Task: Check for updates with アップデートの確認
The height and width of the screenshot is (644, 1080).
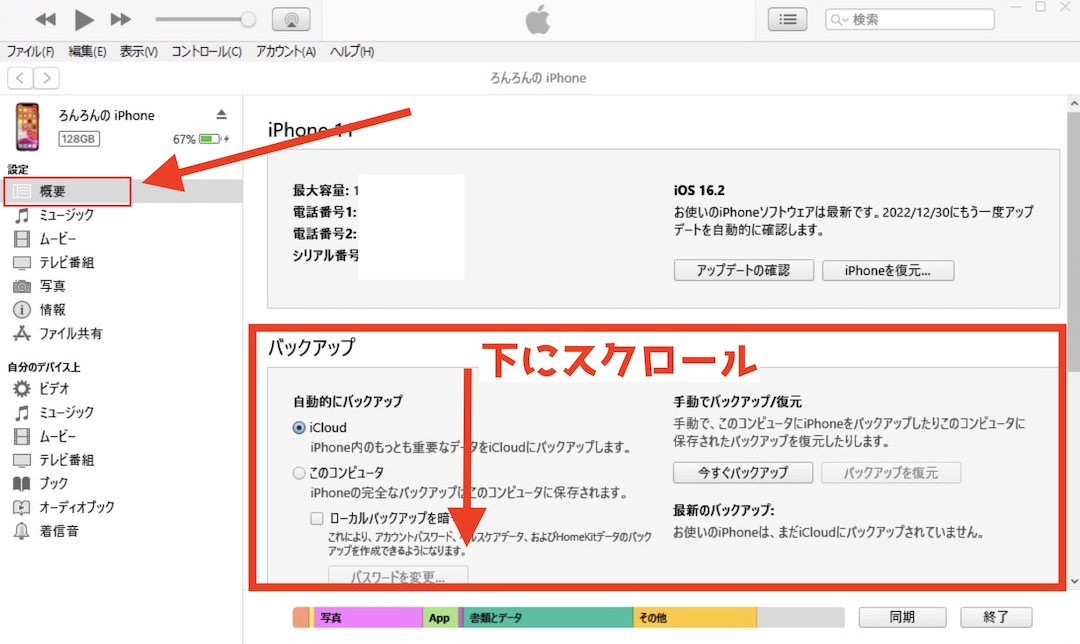Action: (743, 270)
